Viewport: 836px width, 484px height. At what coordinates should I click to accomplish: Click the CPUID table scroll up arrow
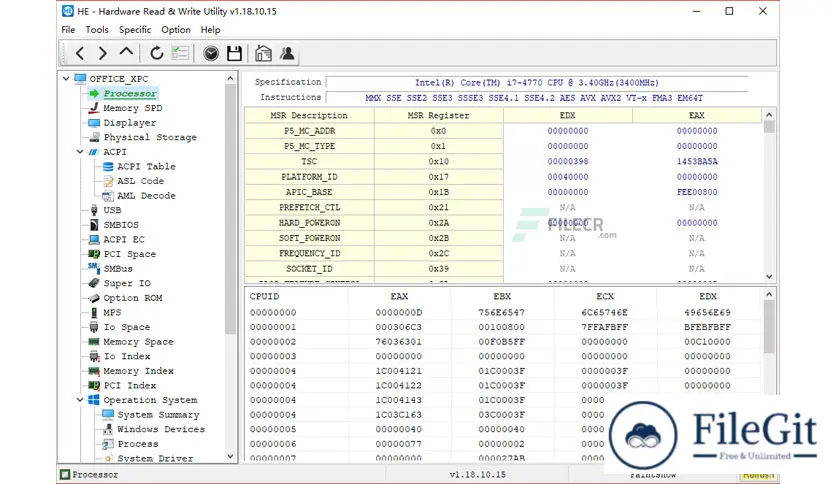click(x=769, y=294)
